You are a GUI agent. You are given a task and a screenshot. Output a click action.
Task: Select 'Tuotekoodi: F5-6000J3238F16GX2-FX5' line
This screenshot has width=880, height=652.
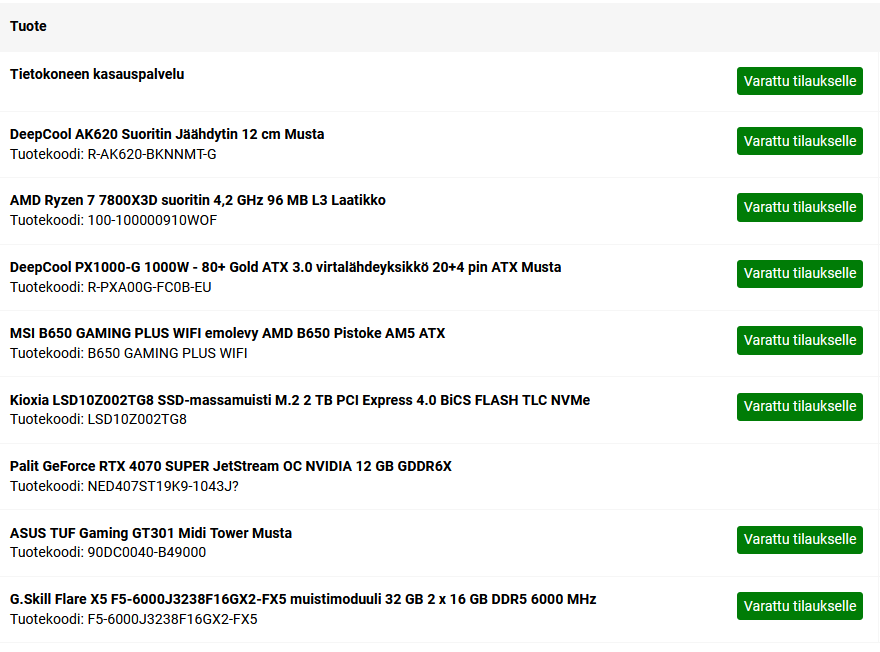[x=134, y=619]
